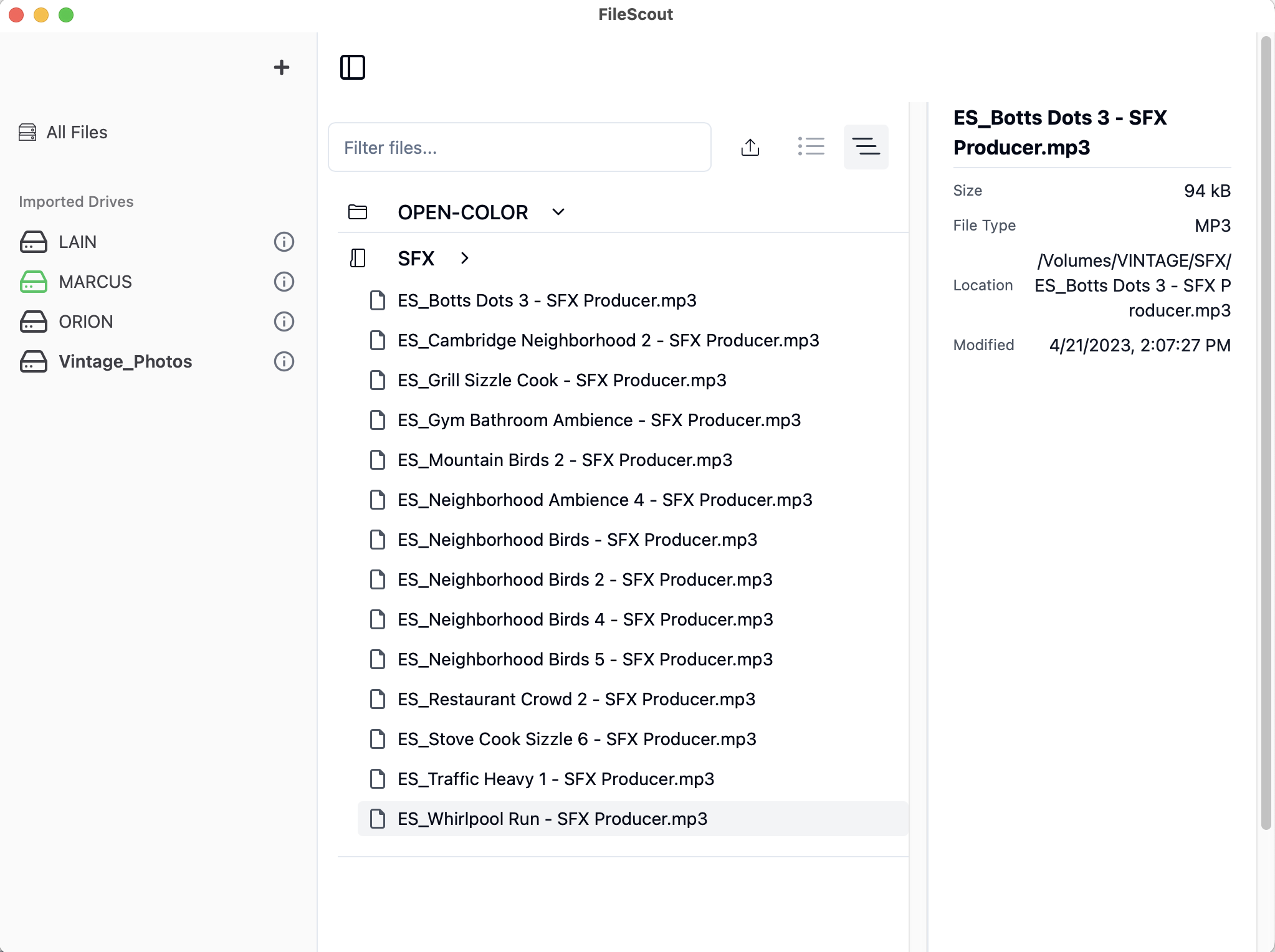Click the share/export icon above the file list
Image resolution: width=1275 pixels, height=952 pixels.
(750, 147)
